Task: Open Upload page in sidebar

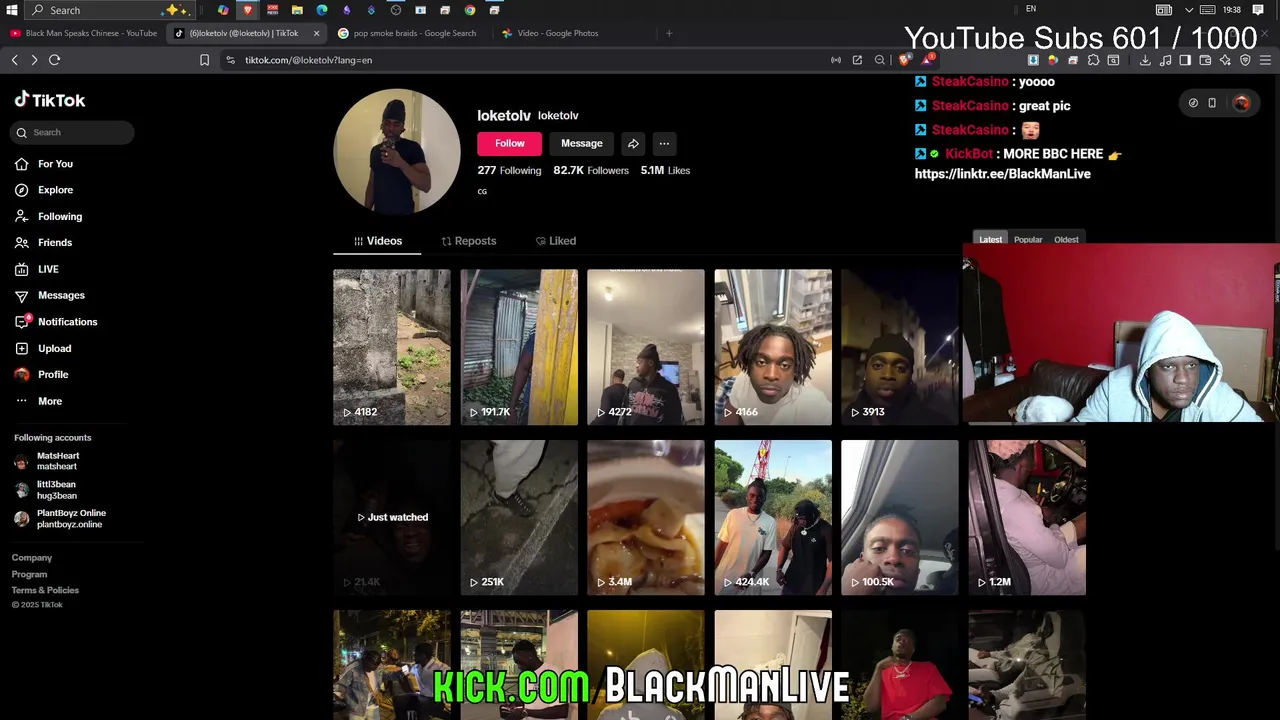Action: pos(45,348)
